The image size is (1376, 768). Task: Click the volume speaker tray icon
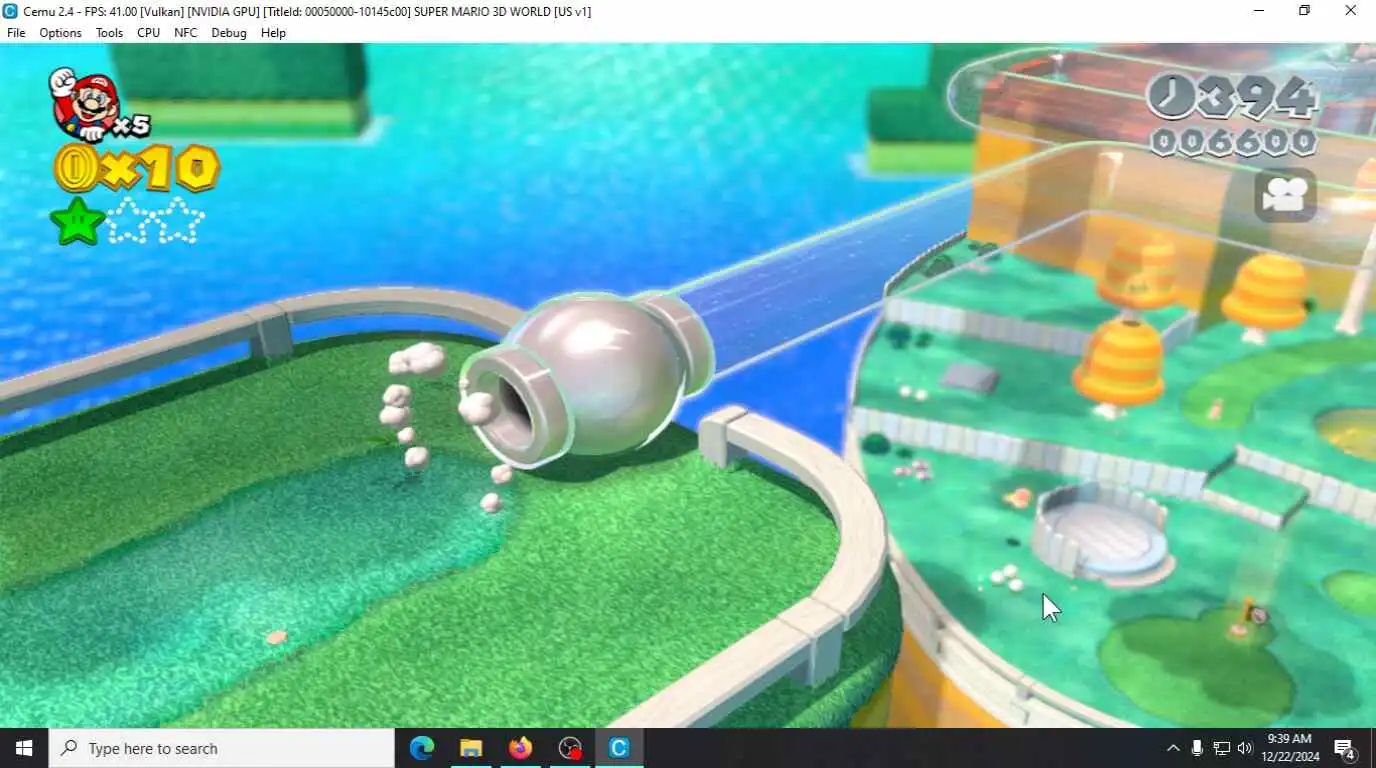coord(1245,748)
